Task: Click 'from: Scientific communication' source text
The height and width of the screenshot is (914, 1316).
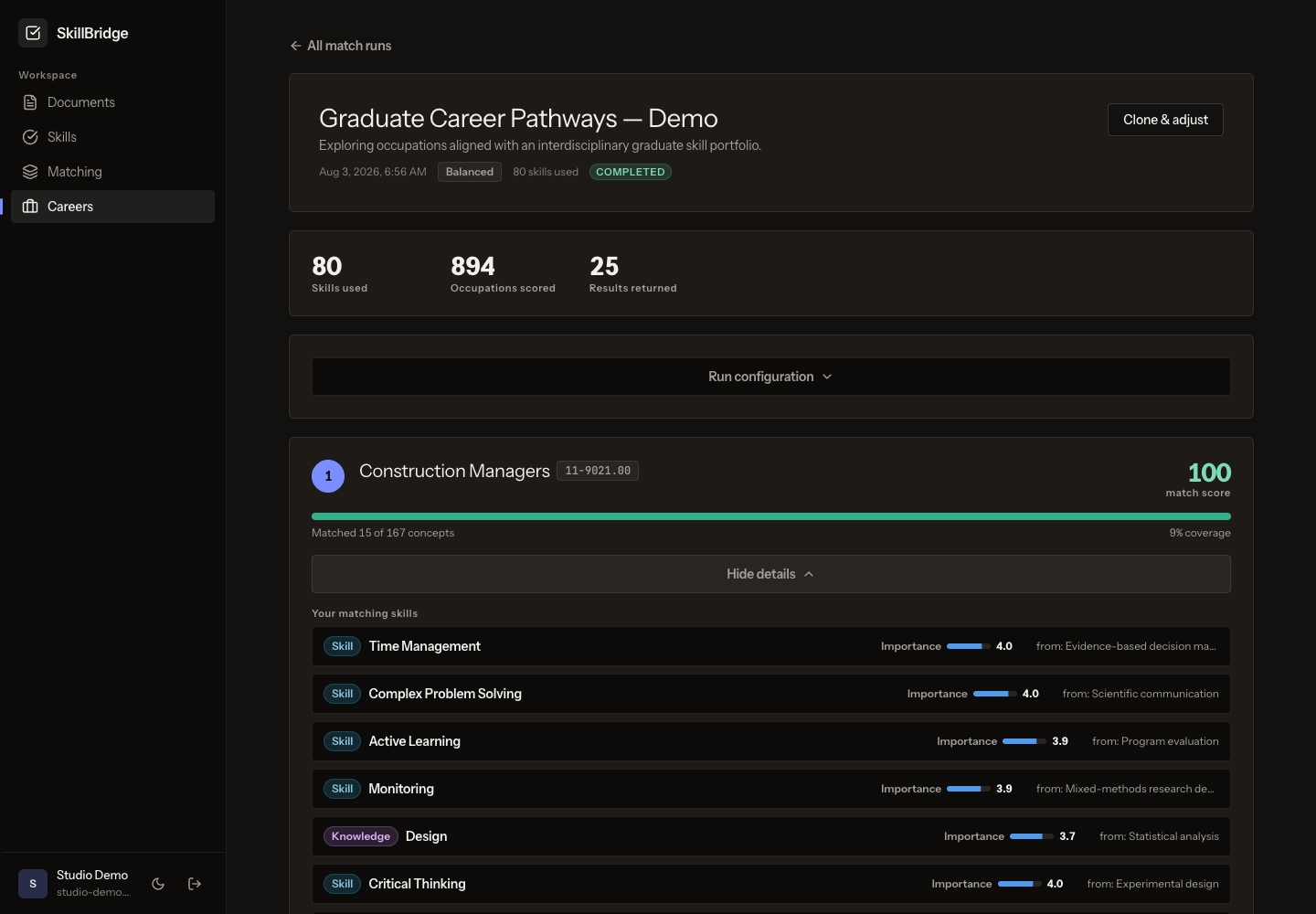Action: (1141, 694)
